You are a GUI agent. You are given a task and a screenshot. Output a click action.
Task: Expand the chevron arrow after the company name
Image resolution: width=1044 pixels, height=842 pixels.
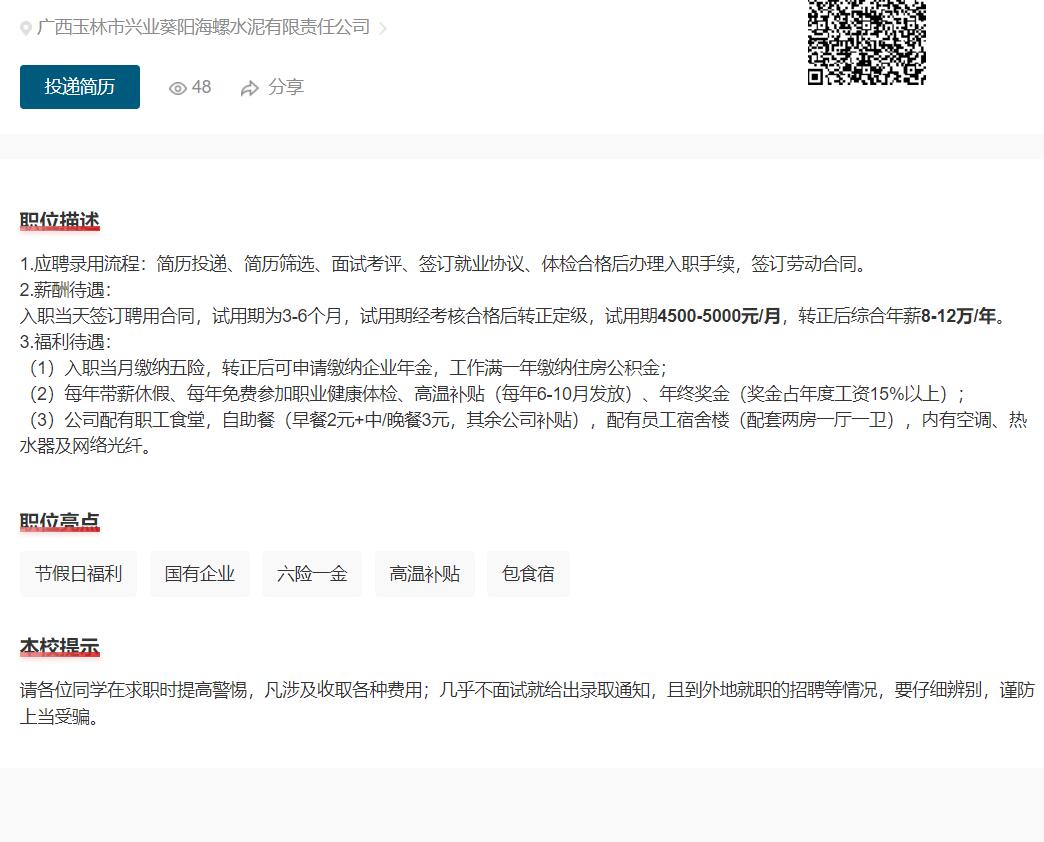(383, 29)
